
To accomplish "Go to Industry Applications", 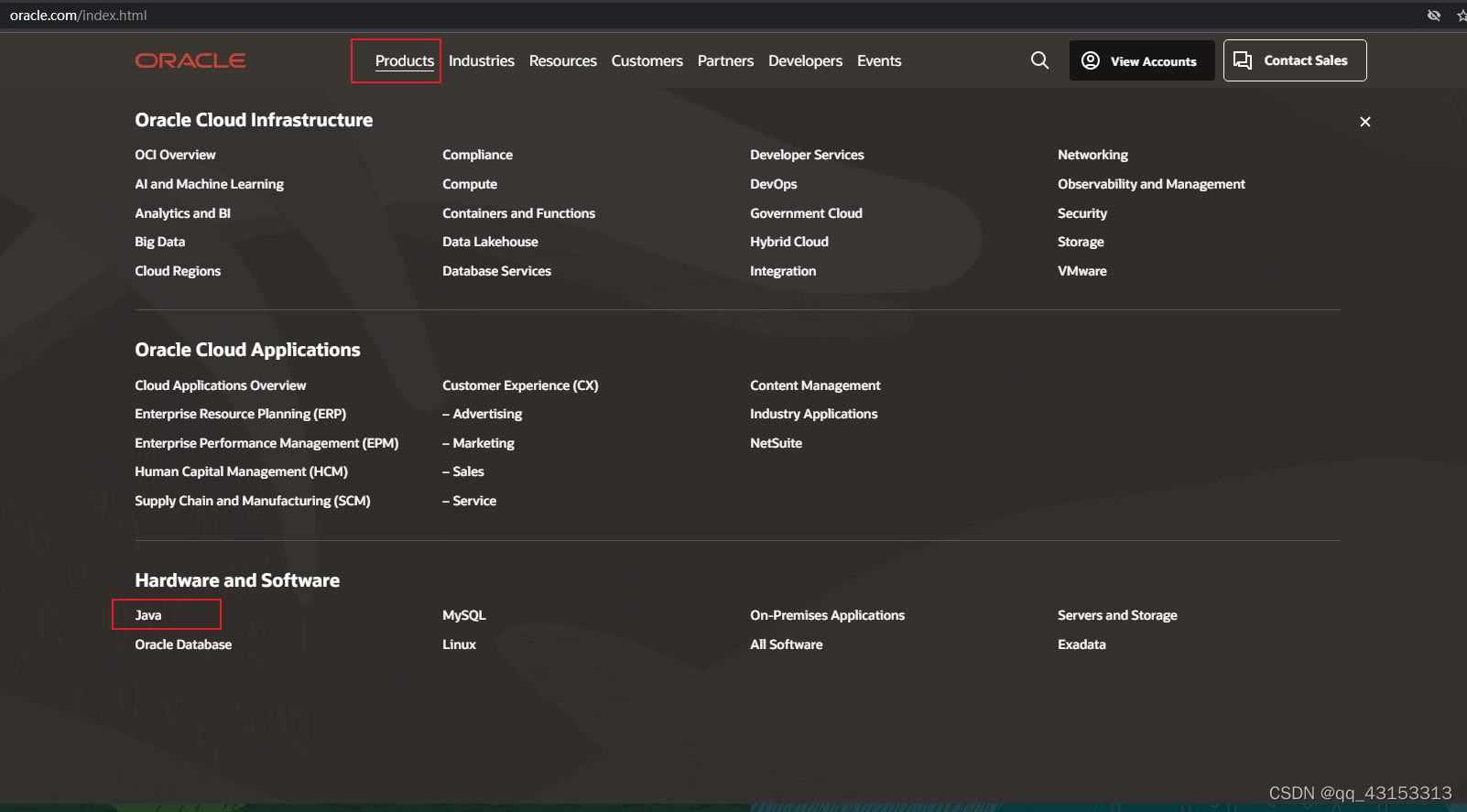I will (x=813, y=414).
